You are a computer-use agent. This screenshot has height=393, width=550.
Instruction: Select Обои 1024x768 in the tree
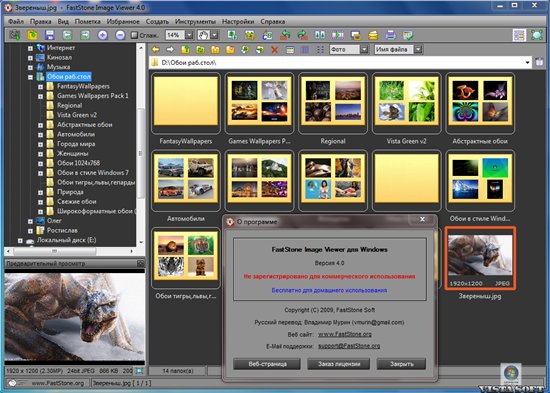tap(79, 163)
